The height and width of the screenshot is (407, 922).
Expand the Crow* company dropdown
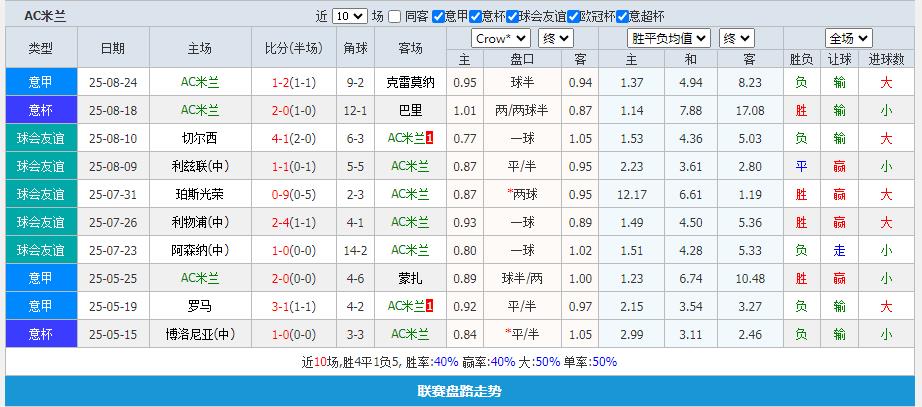[x=501, y=38]
